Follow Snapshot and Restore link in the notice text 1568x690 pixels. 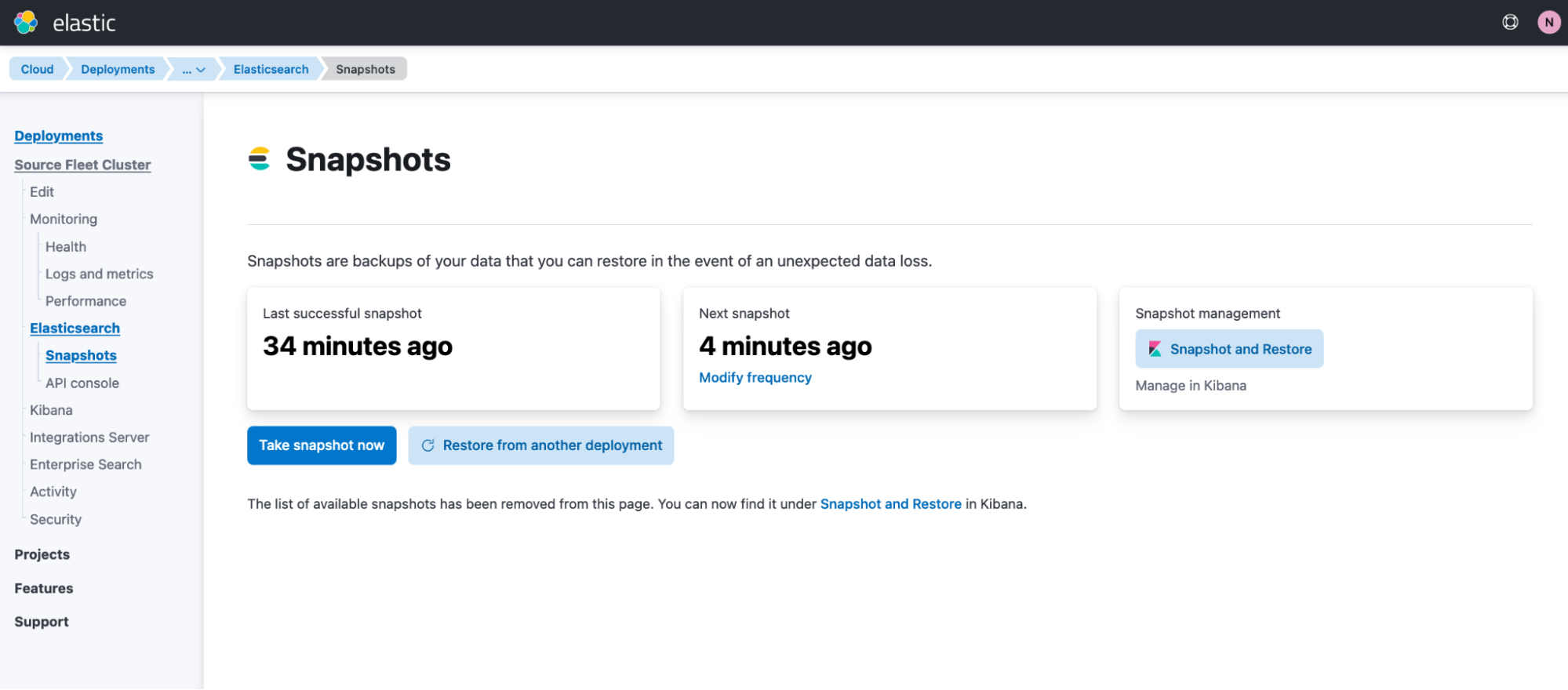click(890, 503)
